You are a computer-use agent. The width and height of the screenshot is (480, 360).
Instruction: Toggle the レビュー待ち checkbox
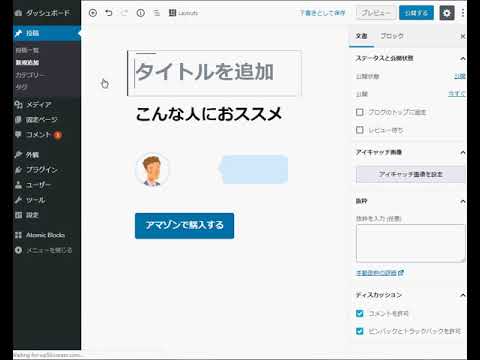point(360,130)
